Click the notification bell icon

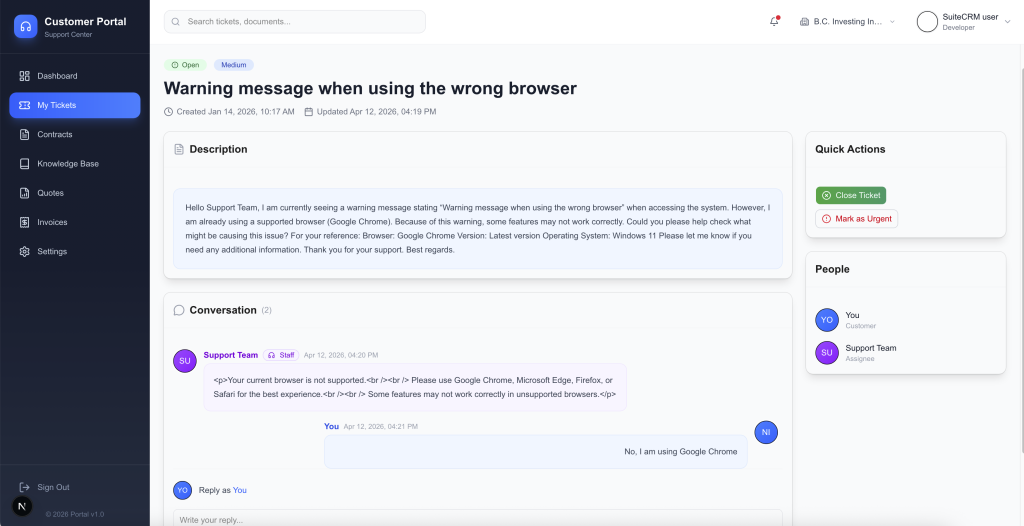(774, 21)
